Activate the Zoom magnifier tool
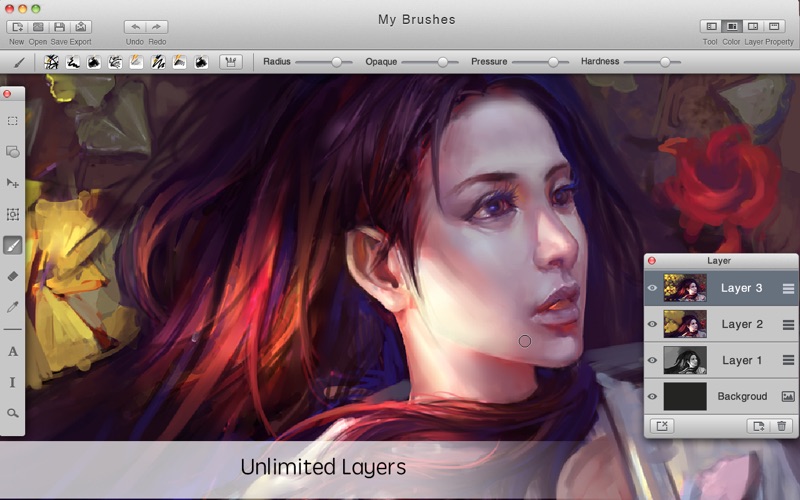 pyautogui.click(x=13, y=412)
